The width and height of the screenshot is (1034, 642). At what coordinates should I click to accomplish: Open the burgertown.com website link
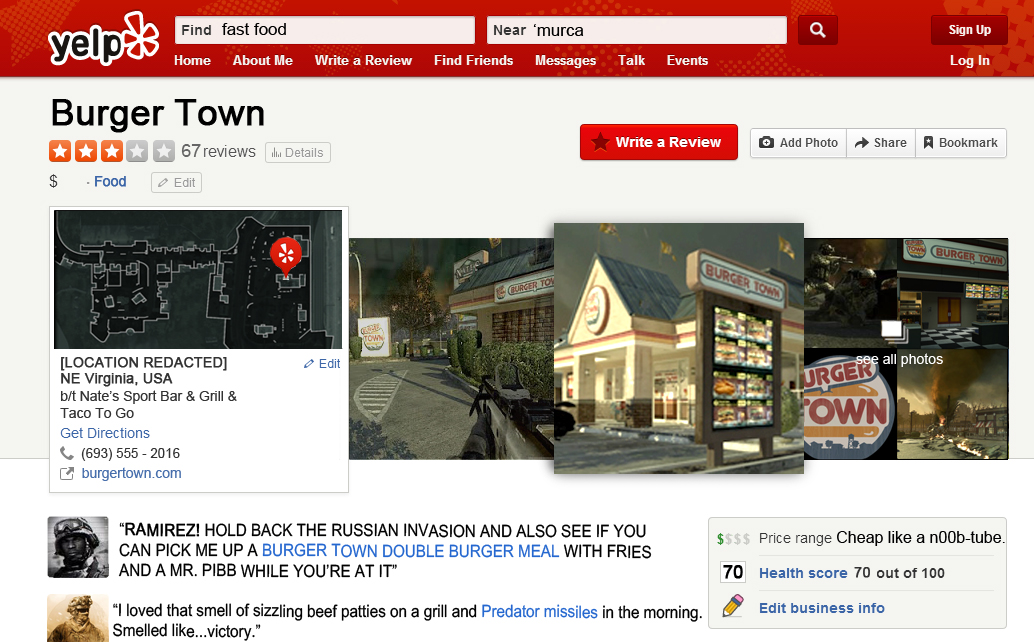tap(131, 473)
